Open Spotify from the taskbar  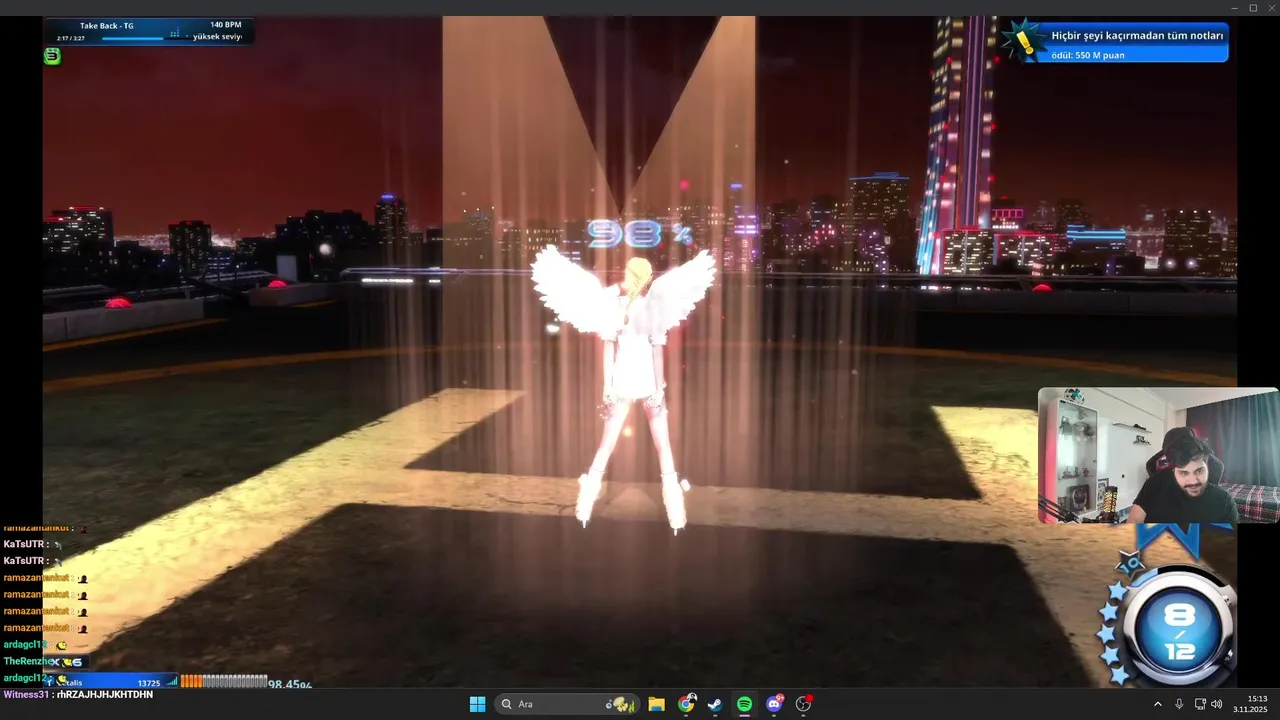[x=744, y=704]
